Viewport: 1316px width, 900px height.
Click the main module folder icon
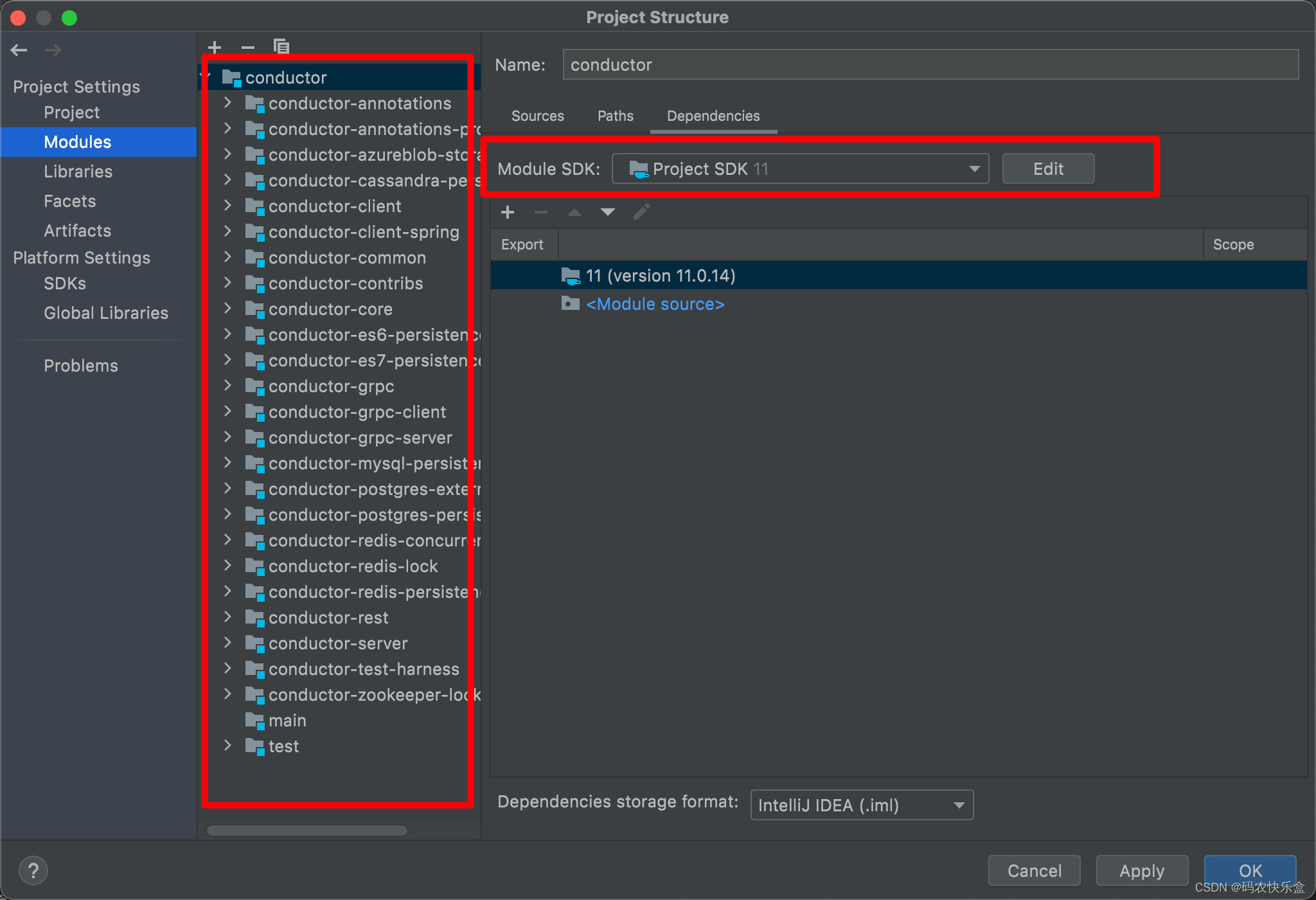[255, 721]
